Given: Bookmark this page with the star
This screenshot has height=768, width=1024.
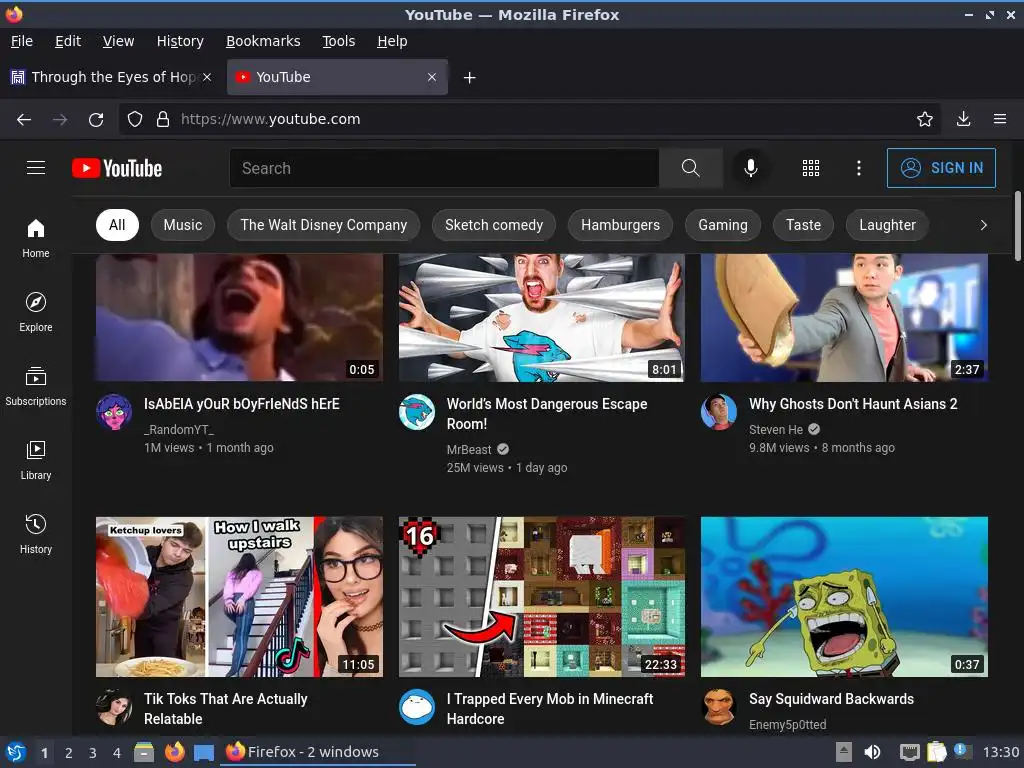Looking at the screenshot, I should (x=924, y=119).
